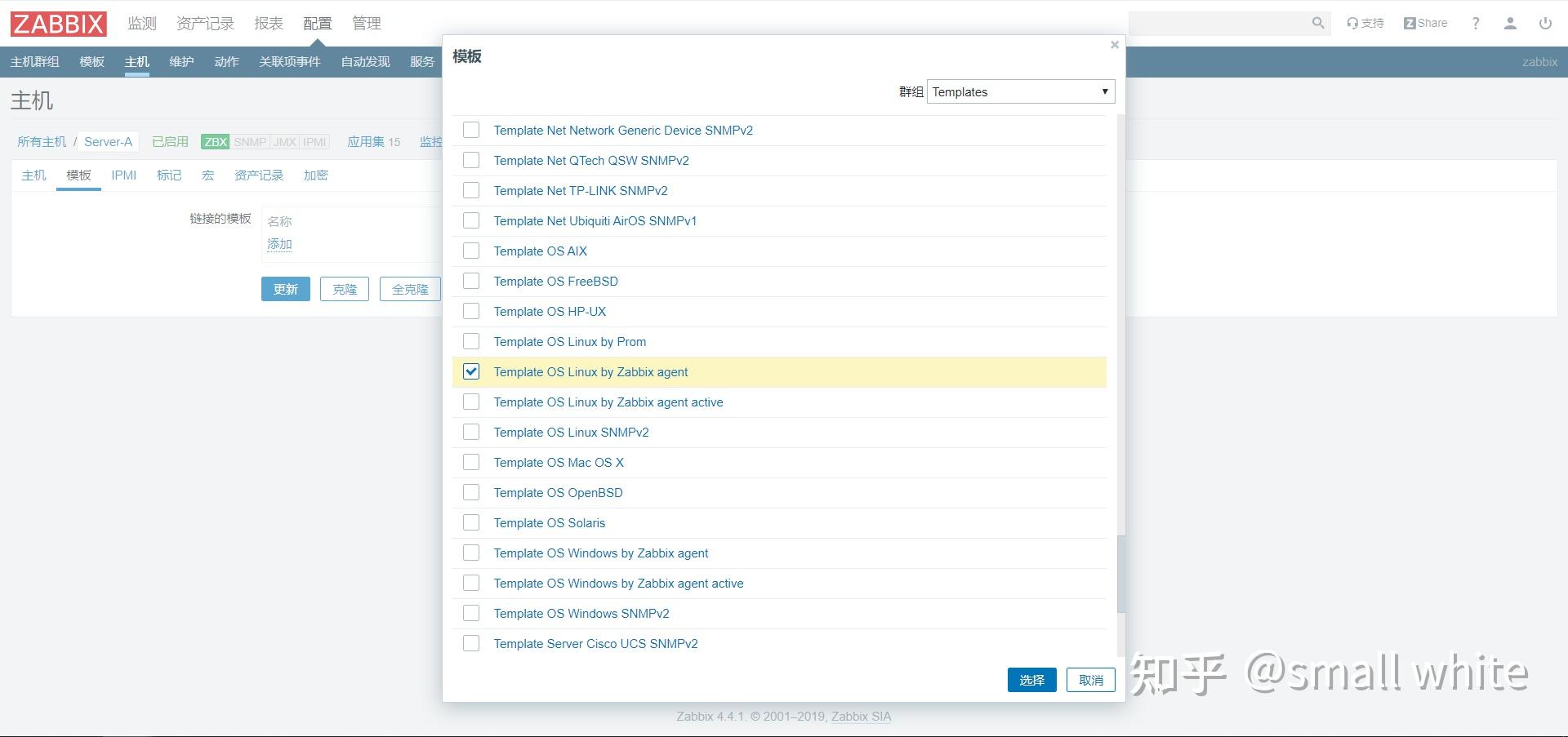This screenshot has width=1568, height=737.
Task: Switch to the host 主机 tab
Action: (x=33, y=175)
